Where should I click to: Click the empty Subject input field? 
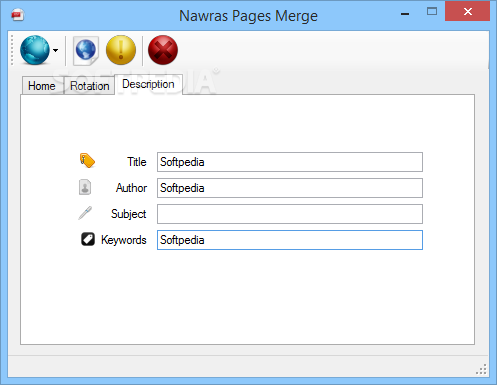pyautogui.click(x=290, y=214)
